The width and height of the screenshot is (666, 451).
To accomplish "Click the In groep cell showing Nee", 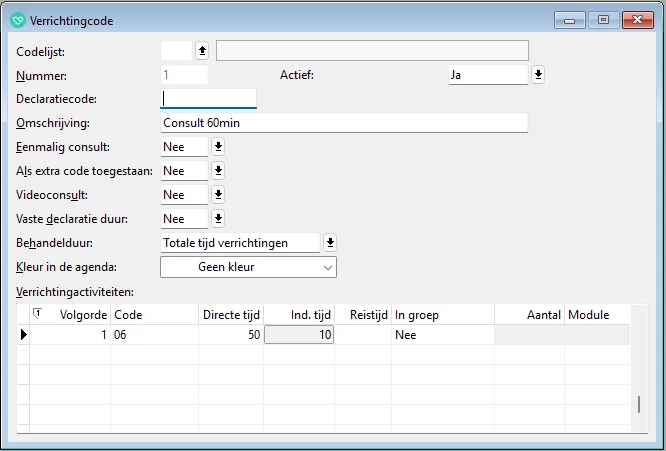I will pyautogui.click(x=442, y=336).
